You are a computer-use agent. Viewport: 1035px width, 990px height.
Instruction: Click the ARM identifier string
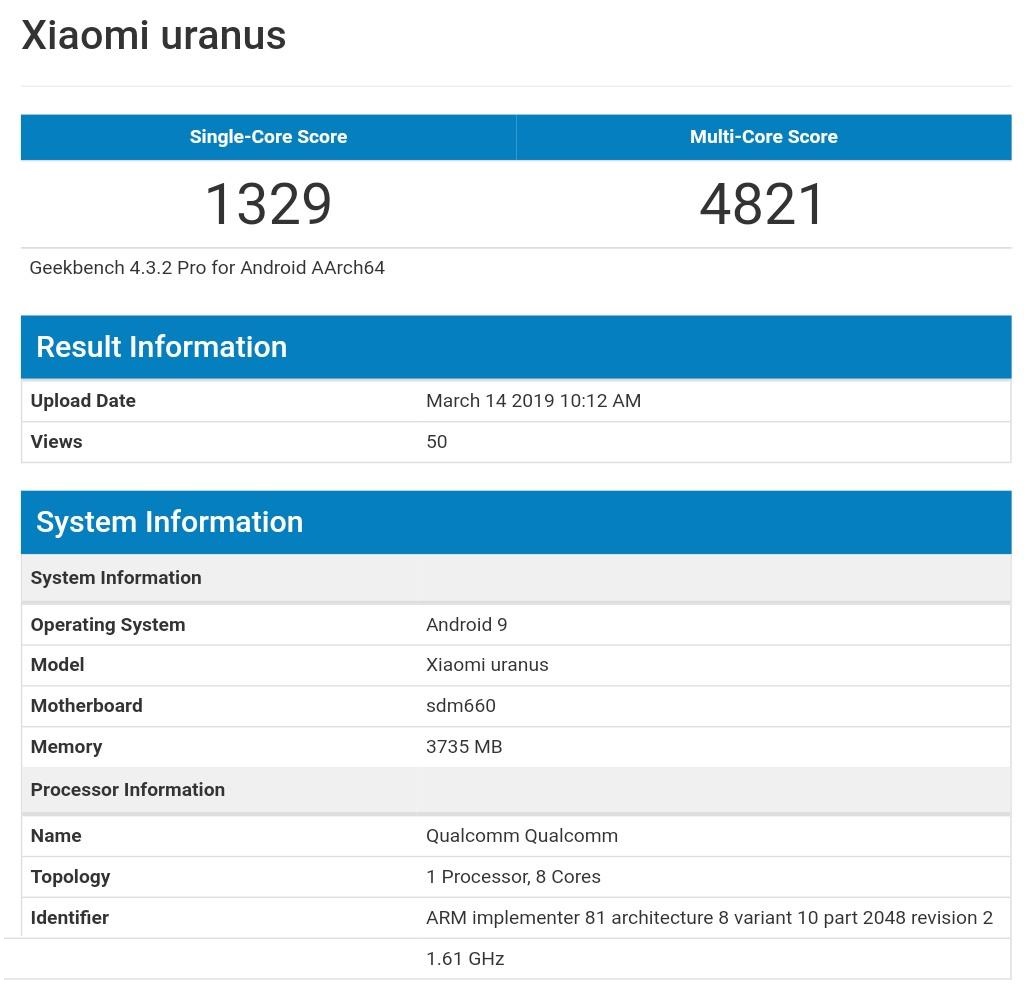pos(709,917)
